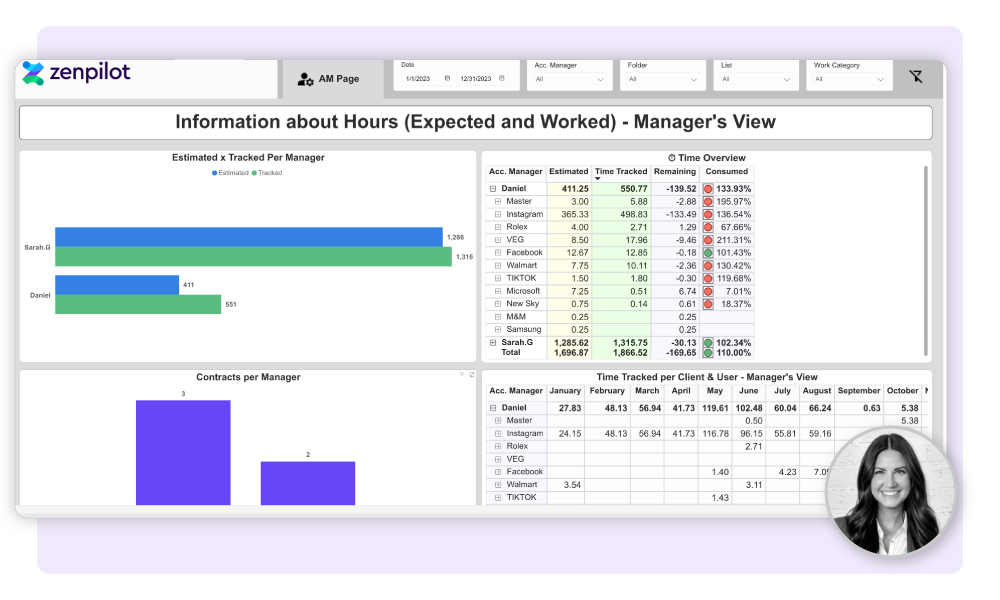Open the start date calendar picker icon
Viewport: 1000px width, 600px height.
click(447, 78)
